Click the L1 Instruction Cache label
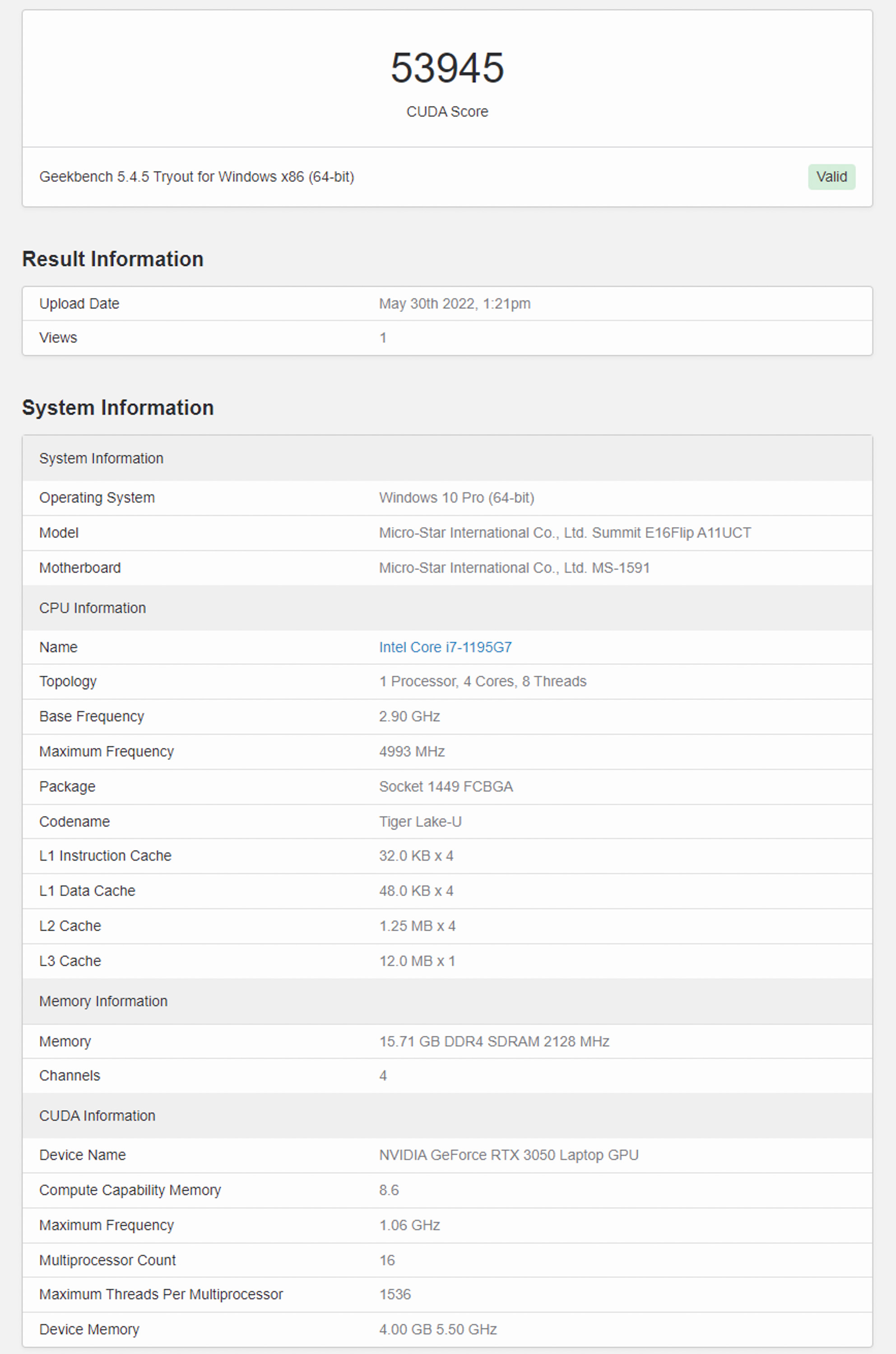This screenshot has height=1354, width=896. (x=105, y=856)
